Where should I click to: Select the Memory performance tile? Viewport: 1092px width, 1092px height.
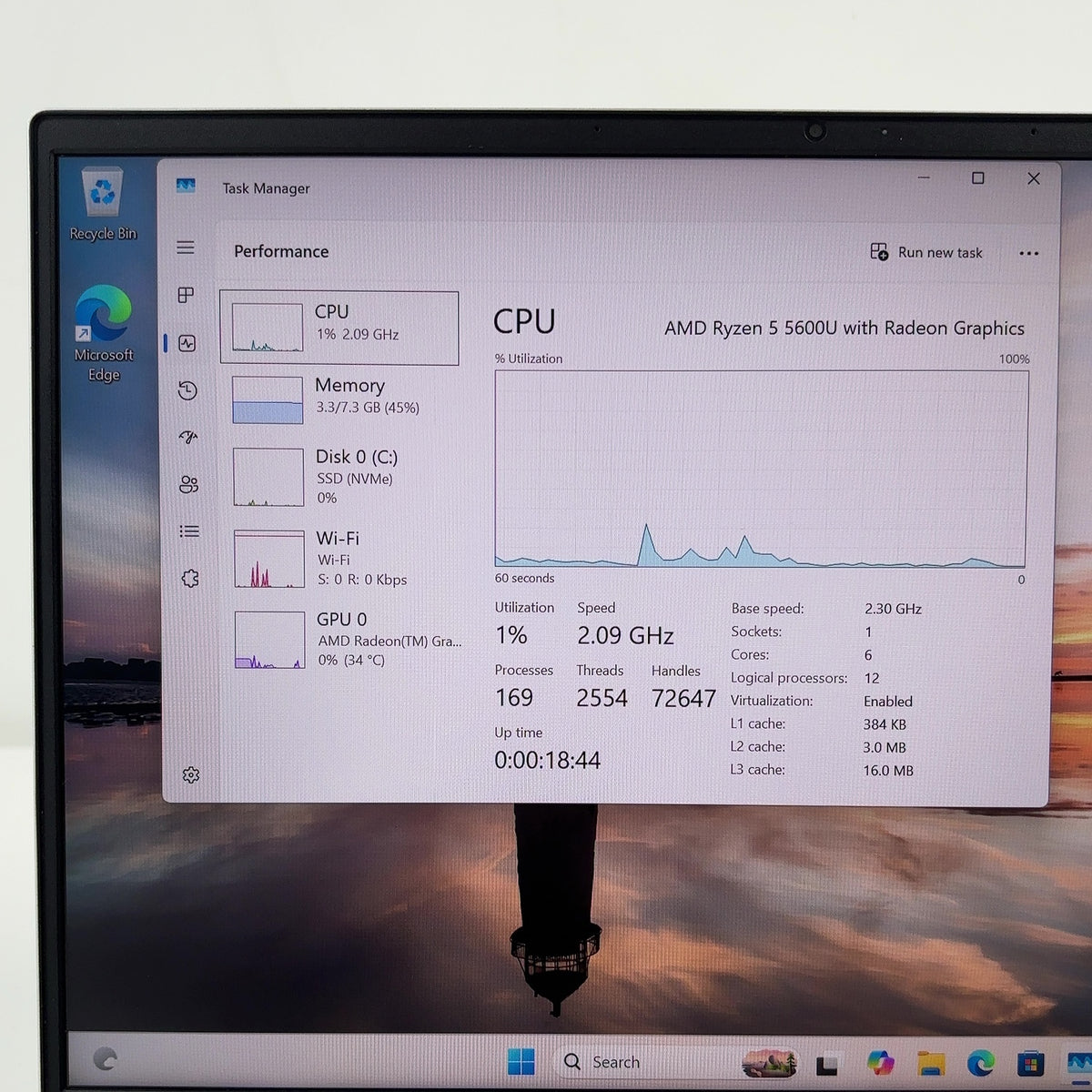339,400
